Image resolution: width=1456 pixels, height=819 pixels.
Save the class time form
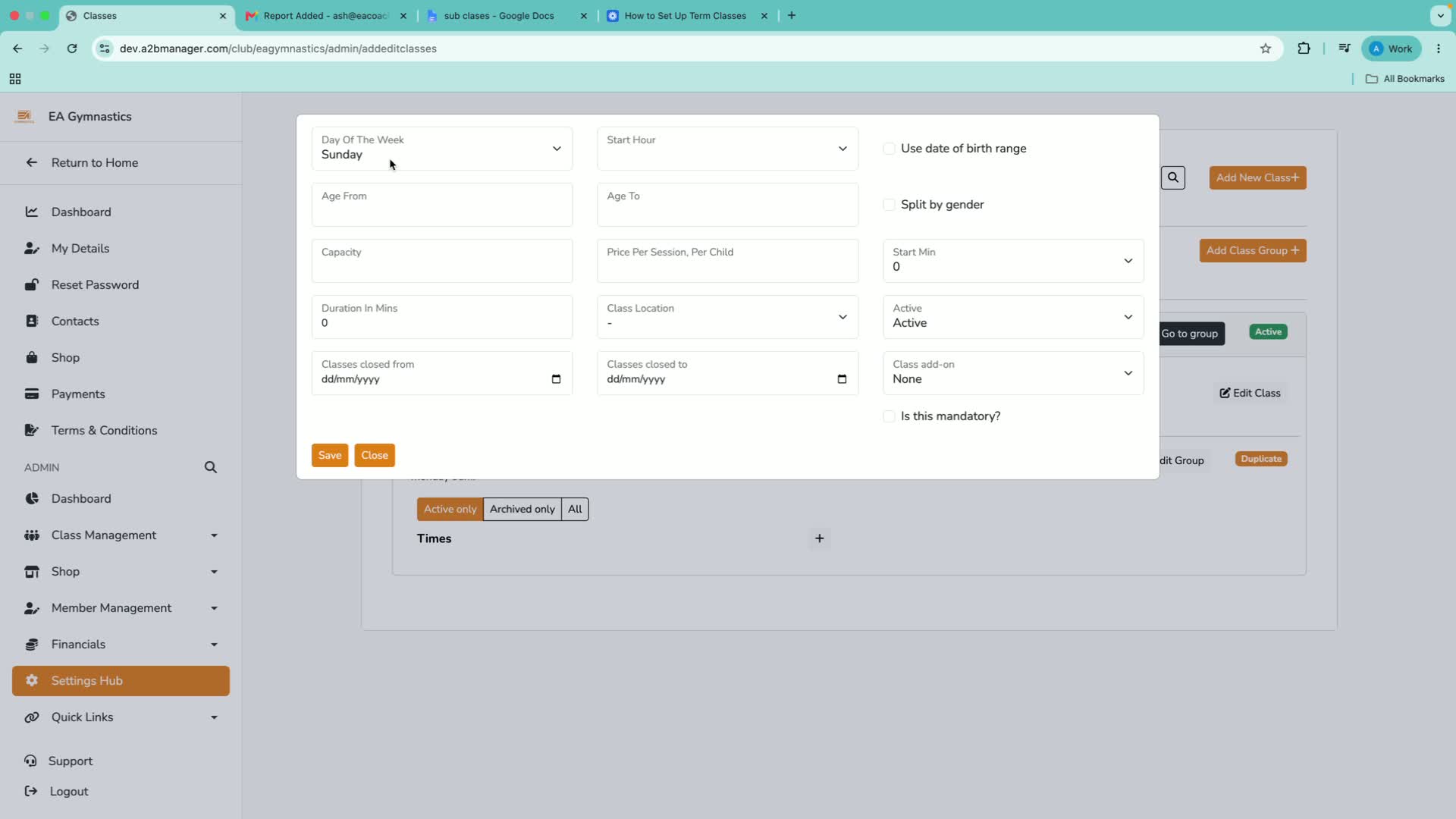330,455
